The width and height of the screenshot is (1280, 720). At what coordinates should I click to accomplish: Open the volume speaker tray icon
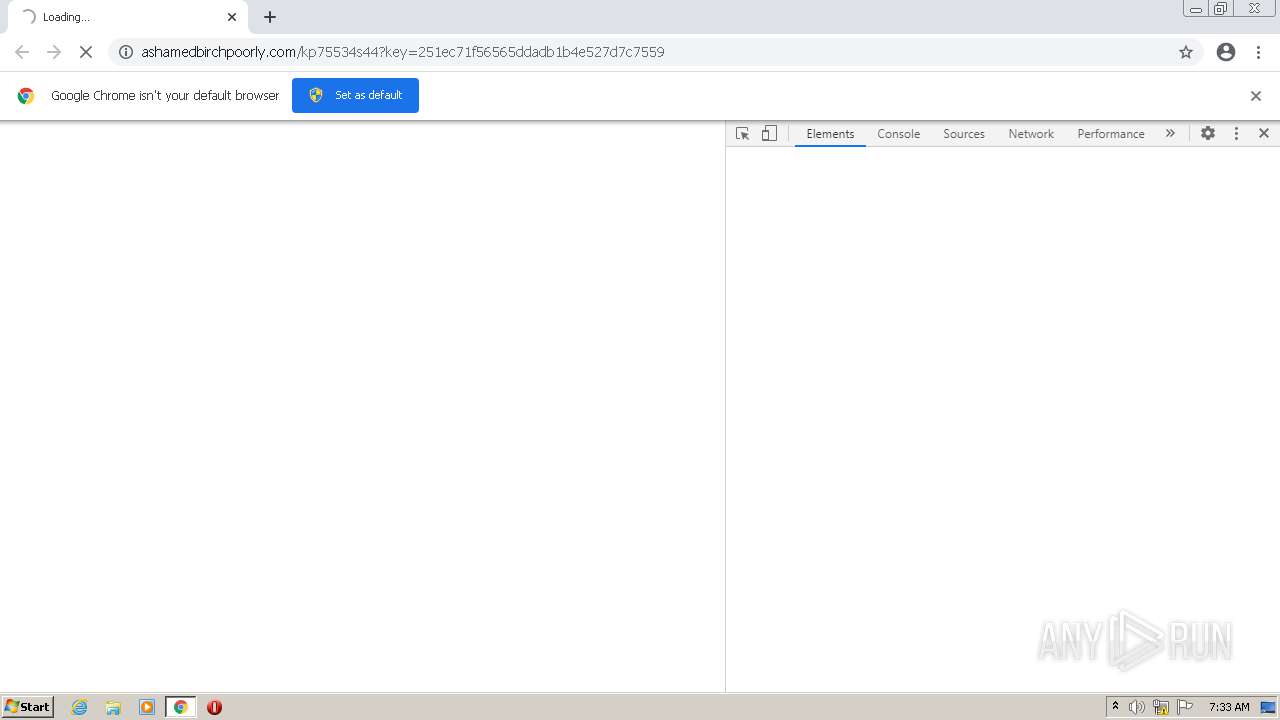tap(1137, 707)
